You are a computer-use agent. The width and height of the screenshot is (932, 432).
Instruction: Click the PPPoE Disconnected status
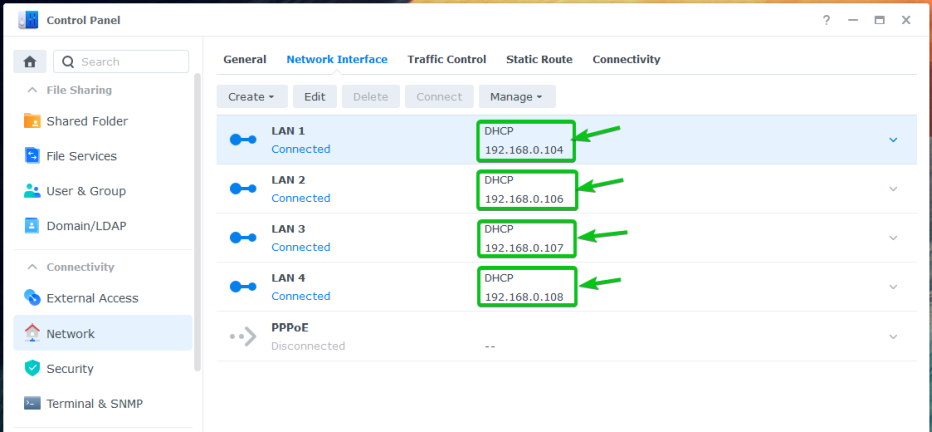(x=308, y=346)
